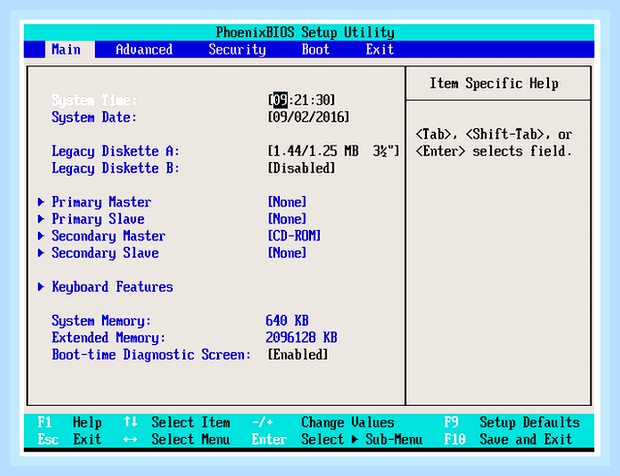Click Secondary Master value CD-ROM
This screenshot has width=620, height=476.
click(294, 236)
